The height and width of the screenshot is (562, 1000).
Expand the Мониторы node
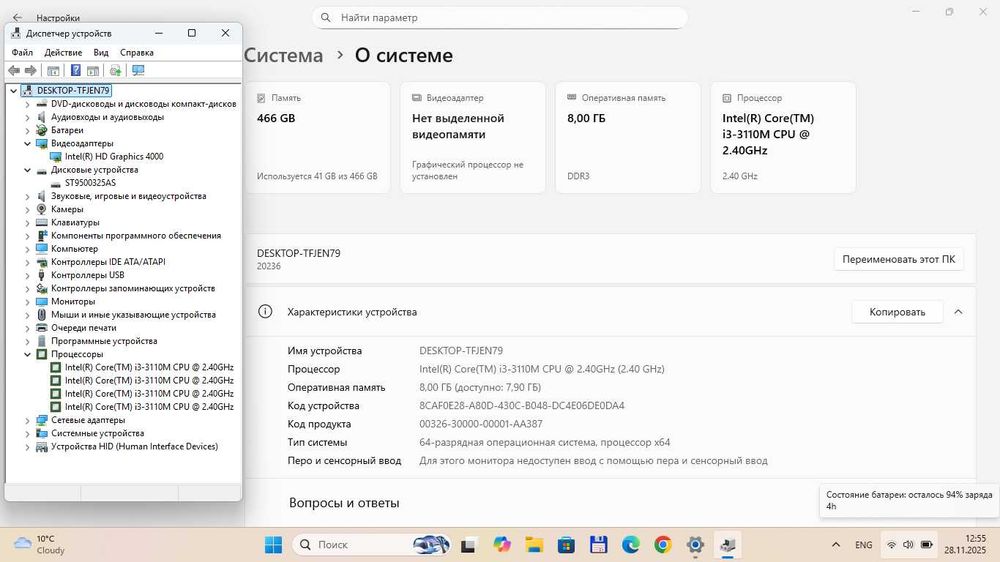coord(27,302)
